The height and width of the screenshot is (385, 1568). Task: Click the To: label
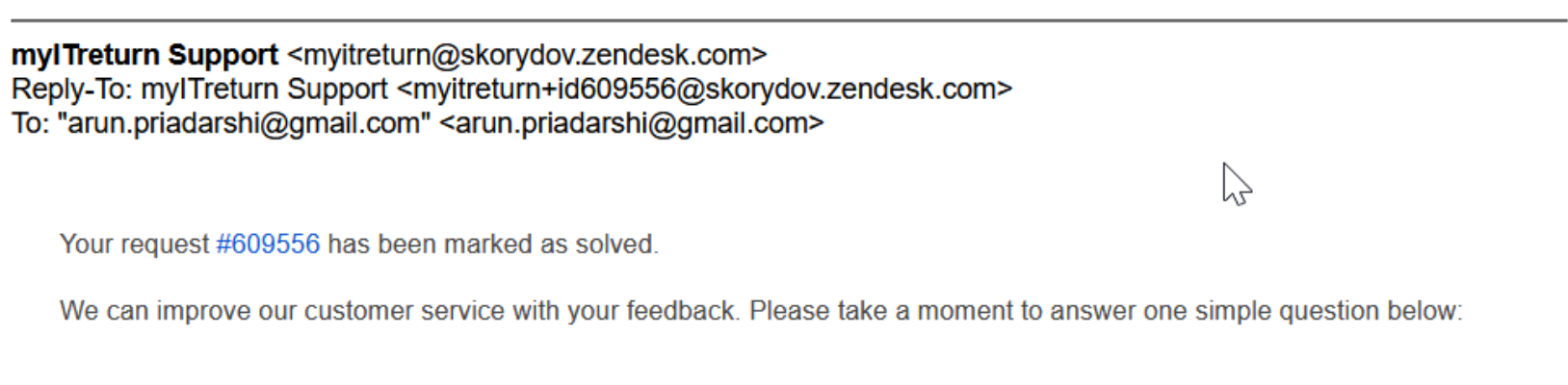click(31, 124)
